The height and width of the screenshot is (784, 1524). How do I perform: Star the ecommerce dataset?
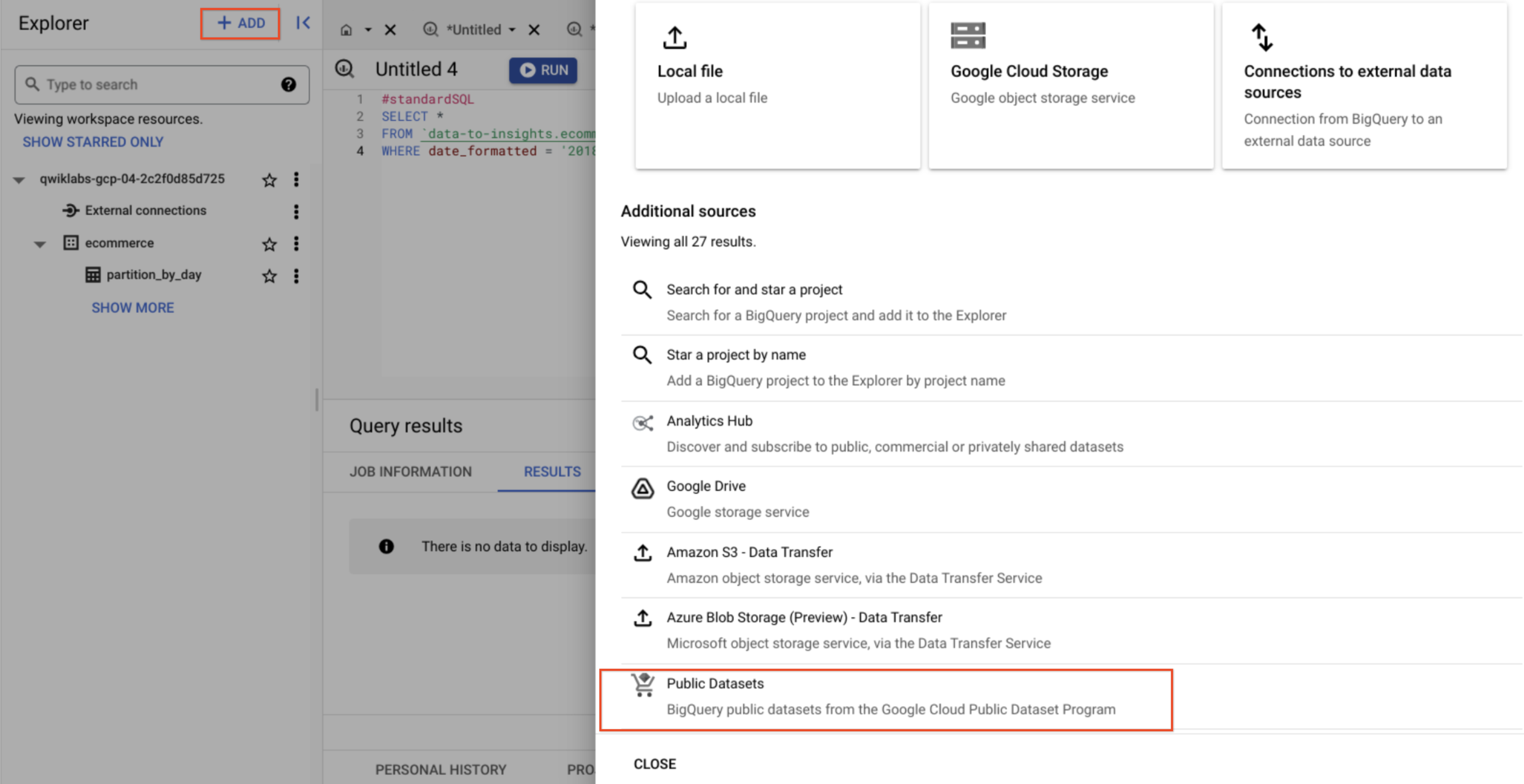[269, 244]
